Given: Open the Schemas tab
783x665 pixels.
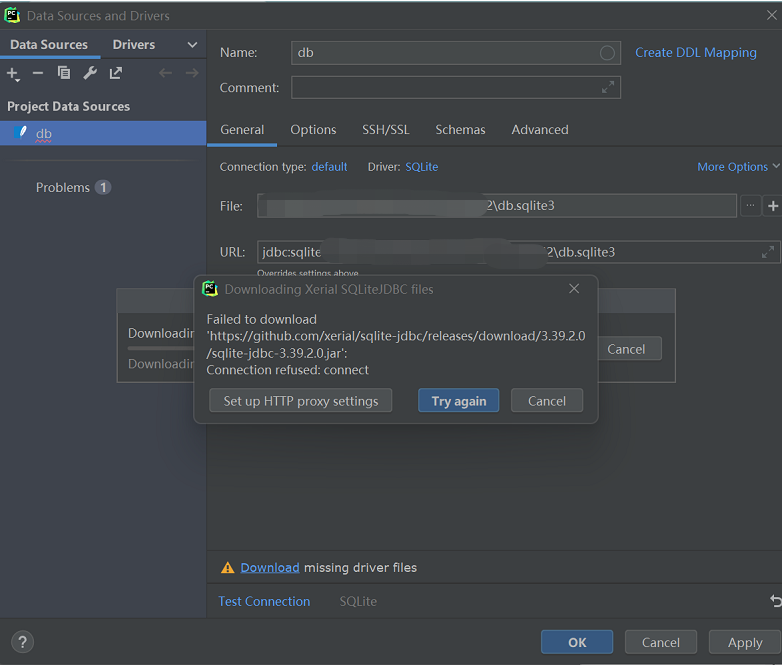Looking at the screenshot, I should tap(460, 130).
